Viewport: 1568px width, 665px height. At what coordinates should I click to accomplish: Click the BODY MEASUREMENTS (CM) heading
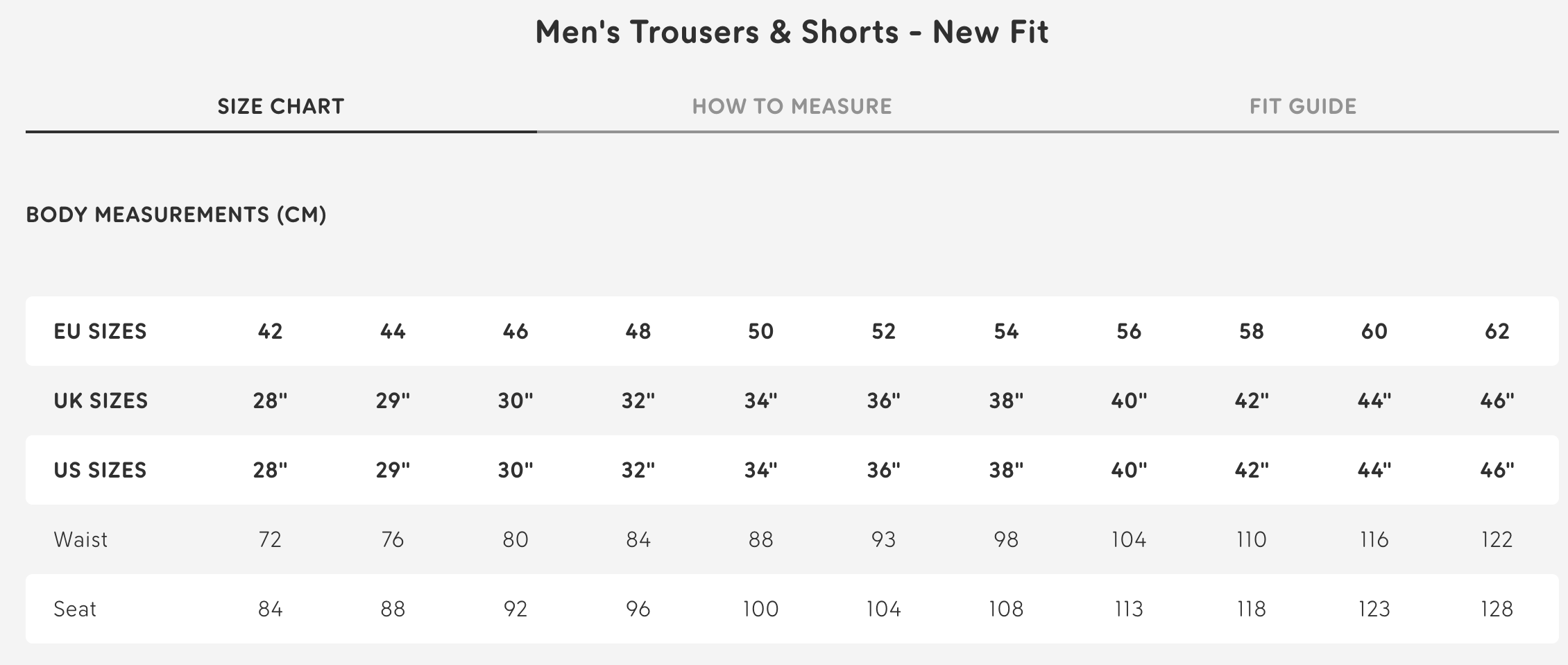pos(176,214)
